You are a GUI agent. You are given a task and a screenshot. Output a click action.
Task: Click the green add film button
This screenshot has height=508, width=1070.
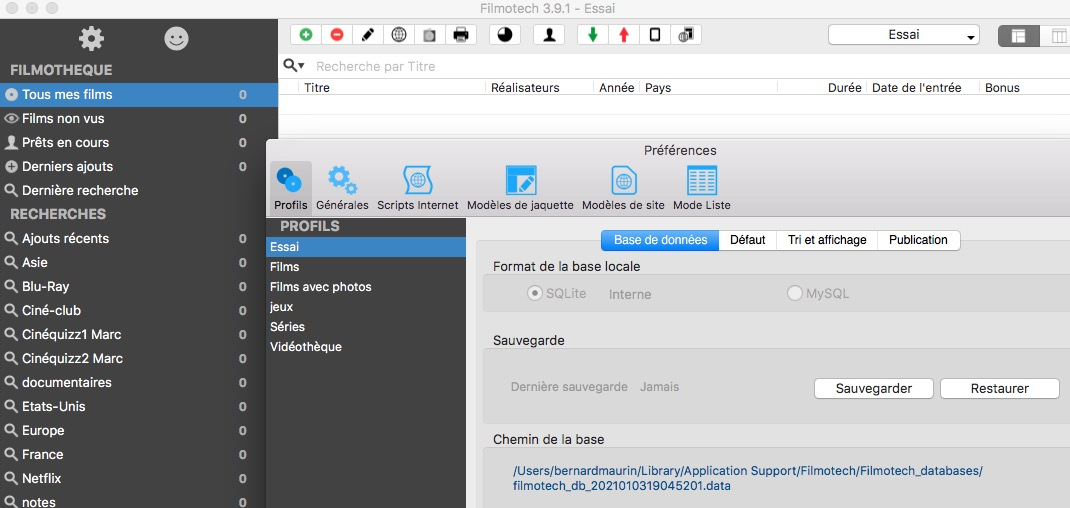(x=306, y=35)
